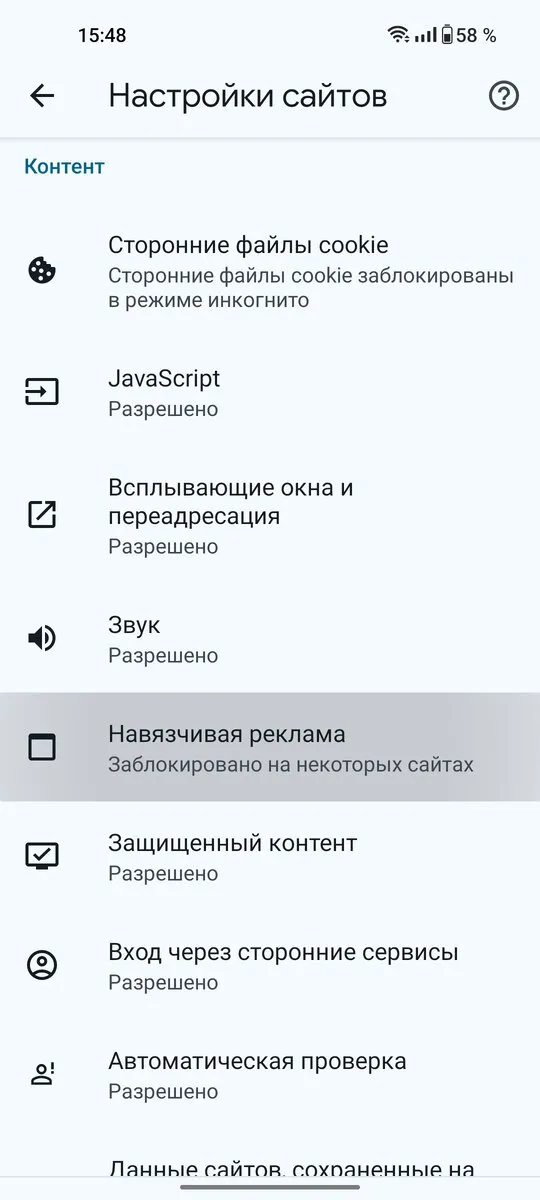Tap the cookie icon
The width and height of the screenshot is (540, 1200).
pos(42,270)
